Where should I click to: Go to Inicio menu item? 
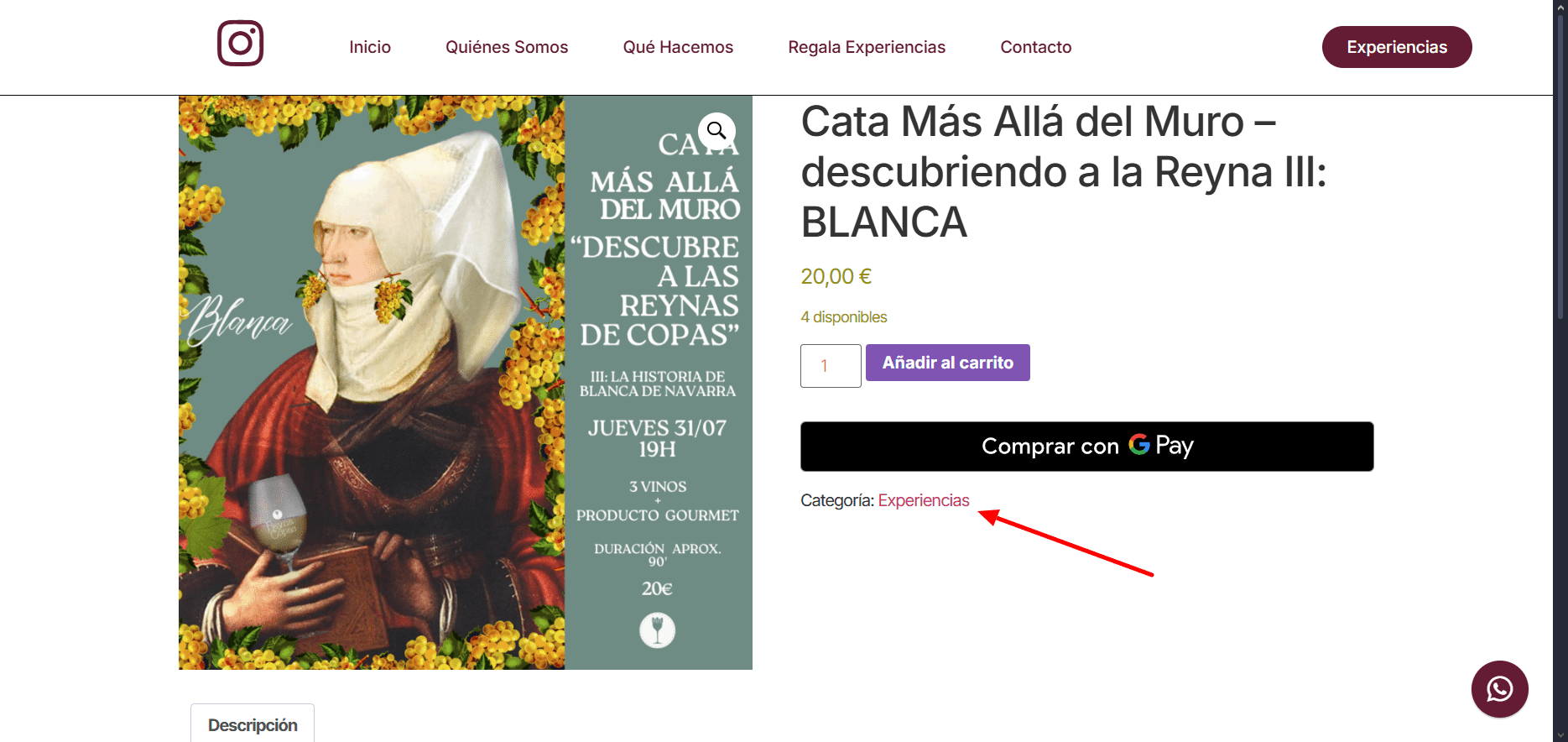(370, 47)
